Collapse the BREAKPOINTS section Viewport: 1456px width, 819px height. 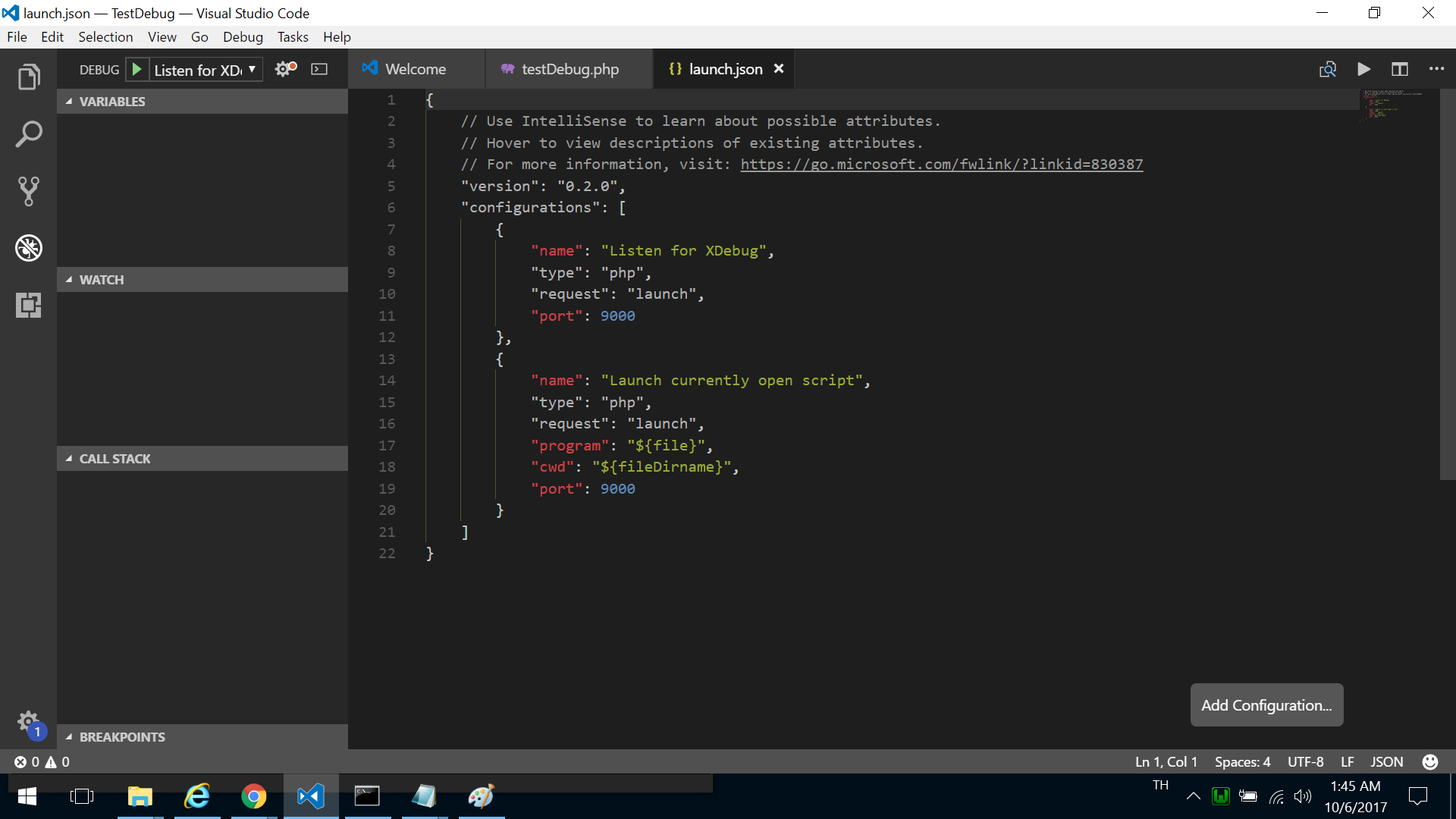[202, 737]
